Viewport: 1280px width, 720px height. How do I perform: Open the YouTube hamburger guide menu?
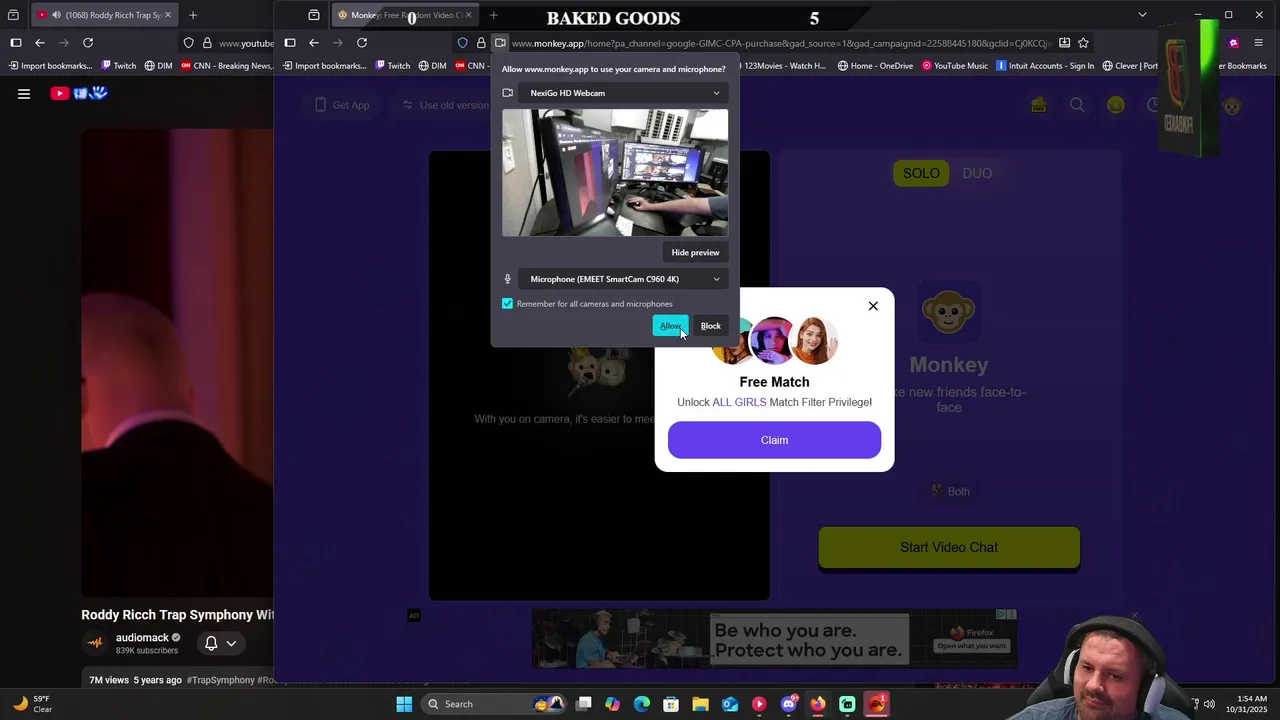pos(24,94)
